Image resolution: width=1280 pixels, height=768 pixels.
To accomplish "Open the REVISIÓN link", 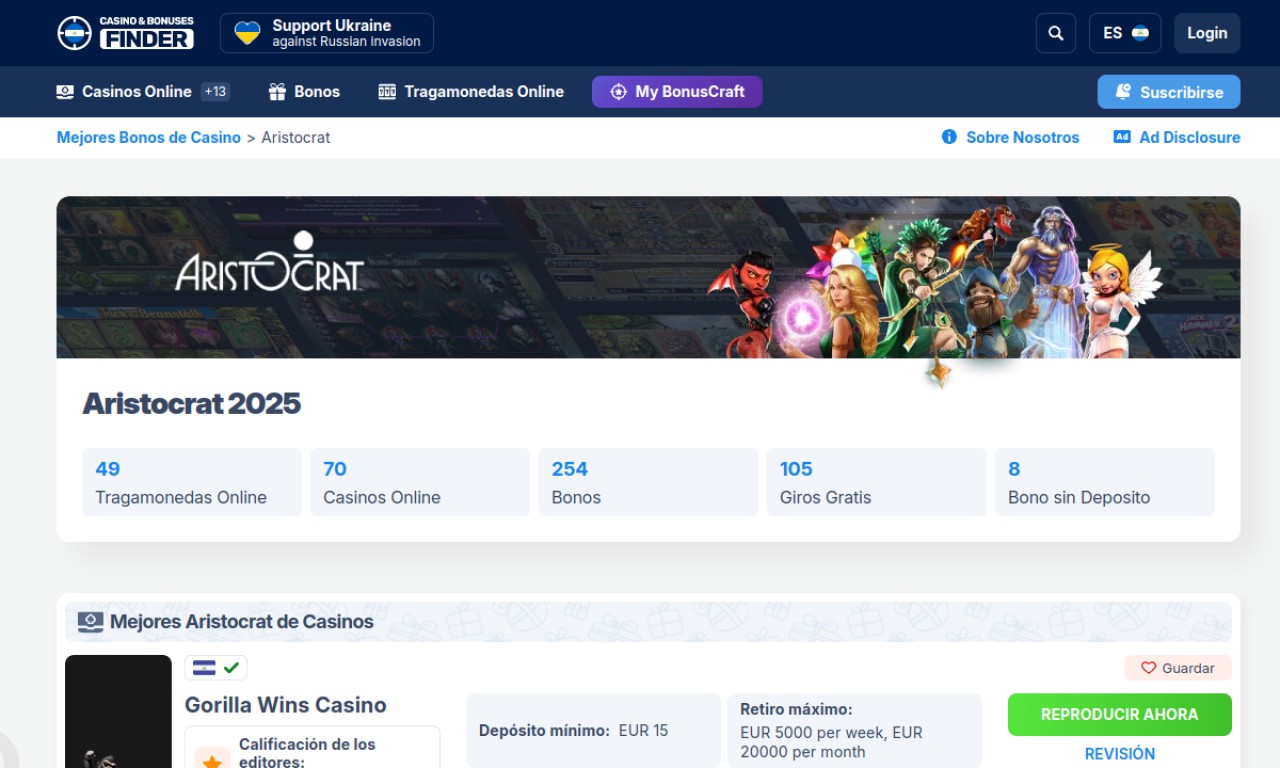I will 1120,754.
